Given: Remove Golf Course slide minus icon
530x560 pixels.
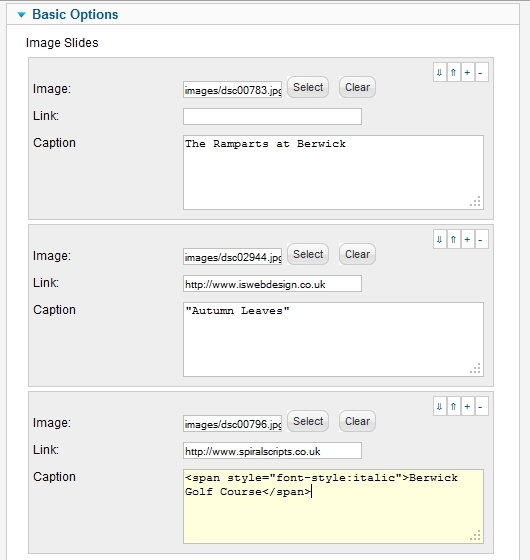Looking at the screenshot, I should [481, 406].
